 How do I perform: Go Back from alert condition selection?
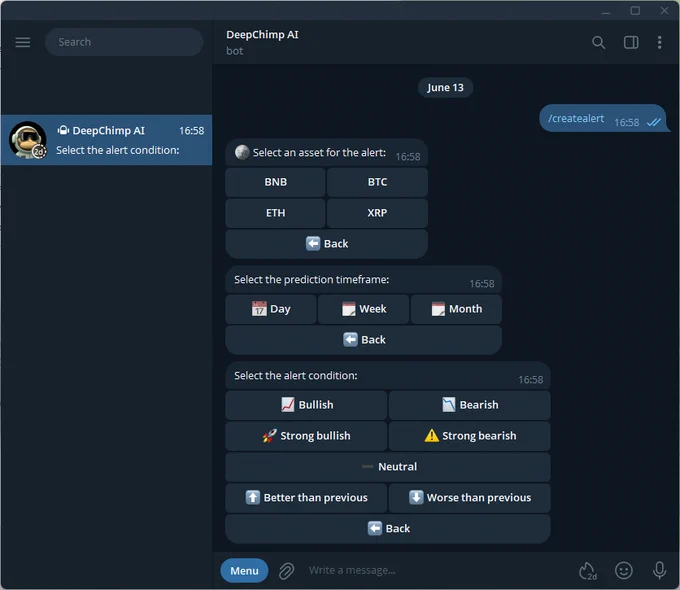(x=388, y=529)
